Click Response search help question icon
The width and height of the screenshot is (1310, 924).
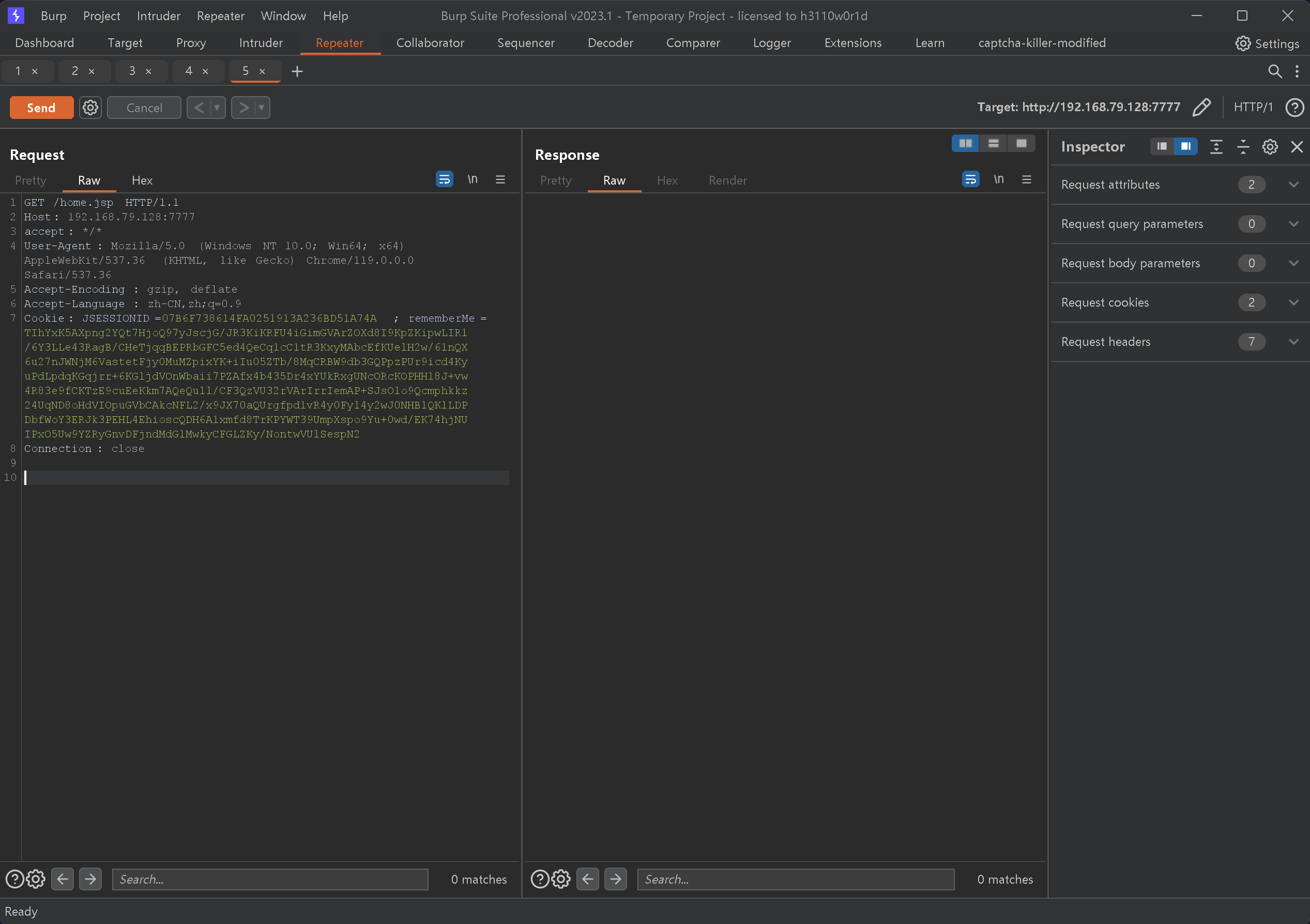(x=539, y=879)
